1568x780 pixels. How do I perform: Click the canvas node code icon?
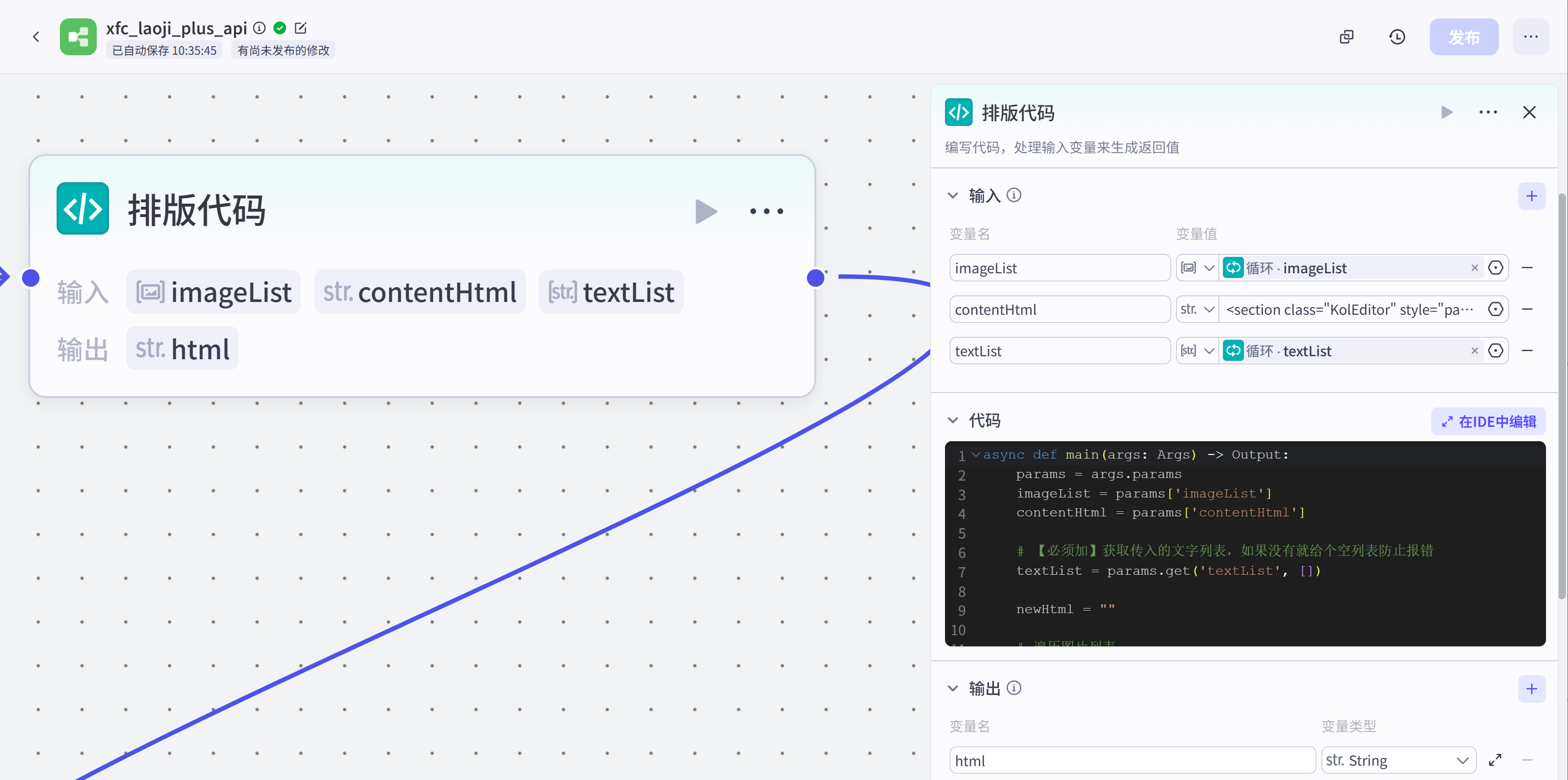click(x=83, y=208)
